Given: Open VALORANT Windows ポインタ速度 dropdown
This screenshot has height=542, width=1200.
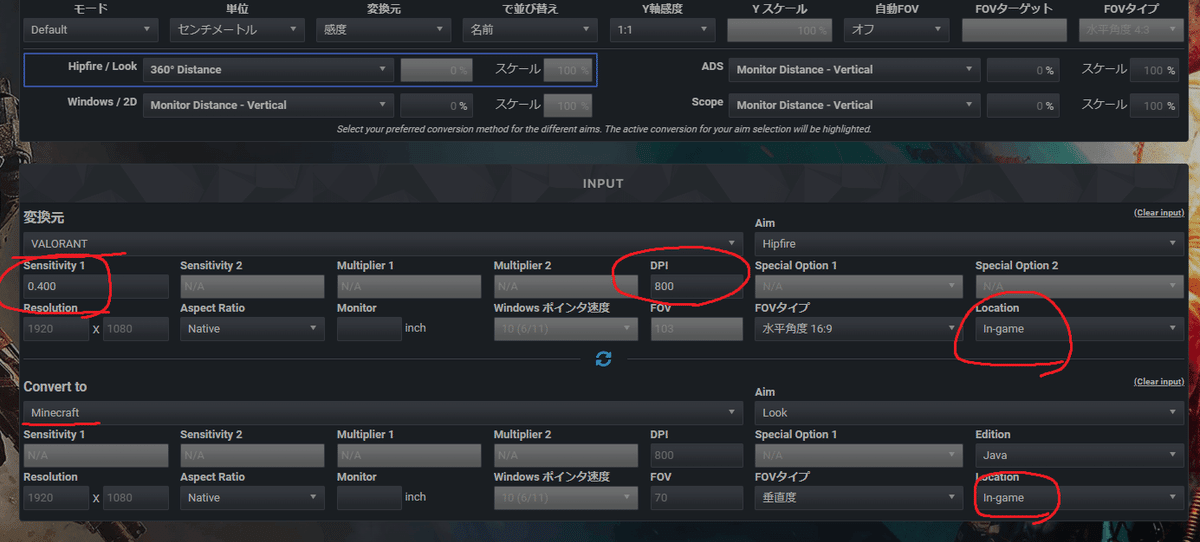Looking at the screenshot, I should pyautogui.click(x=565, y=328).
